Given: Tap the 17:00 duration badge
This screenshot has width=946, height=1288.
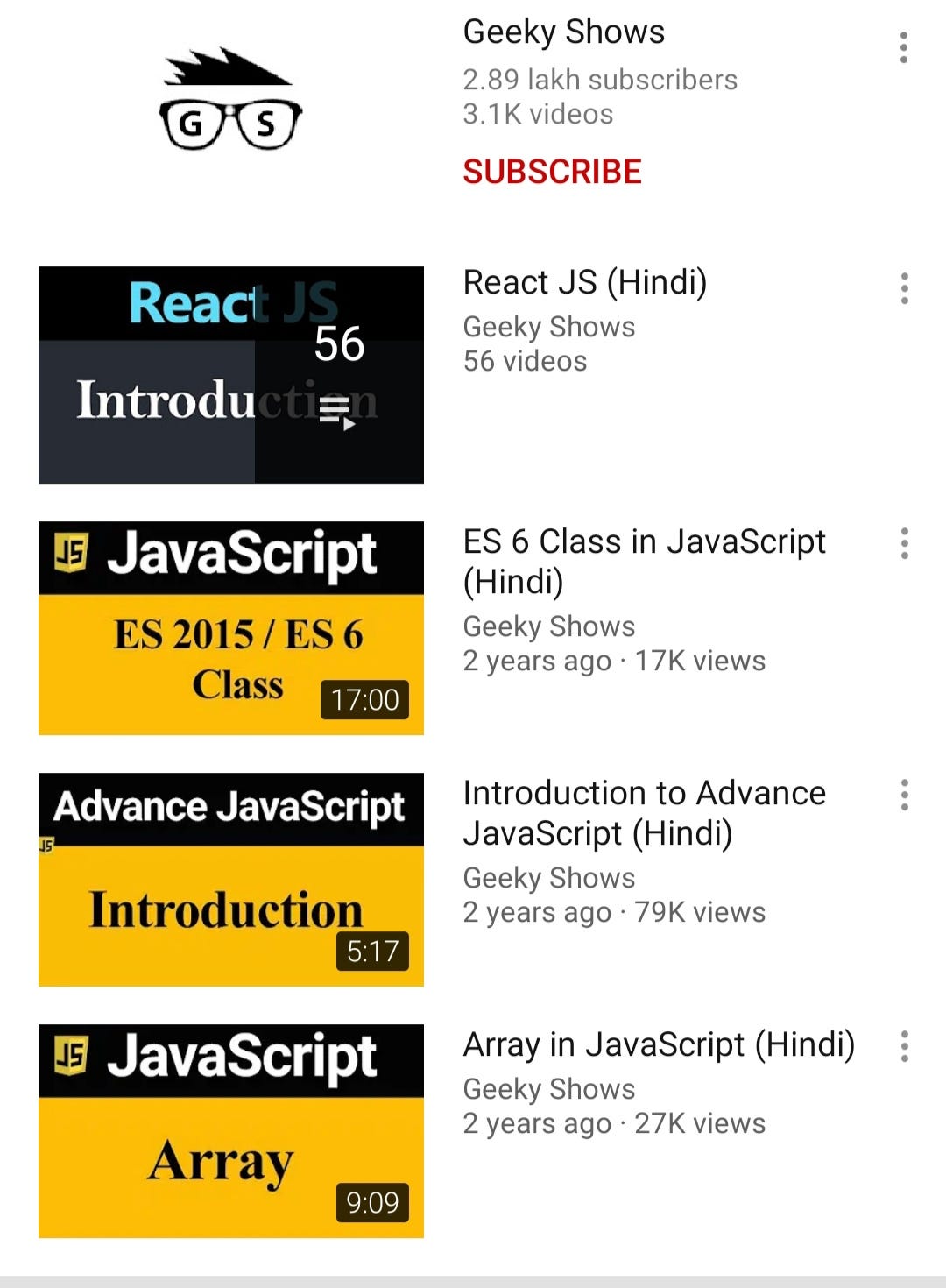Looking at the screenshot, I should (364, 700).
